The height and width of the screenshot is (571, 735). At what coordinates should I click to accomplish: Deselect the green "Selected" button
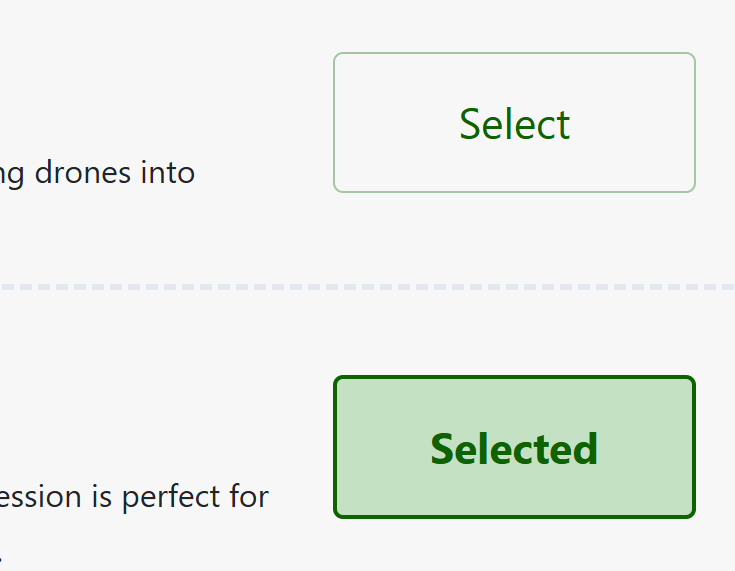coord(514,448)
